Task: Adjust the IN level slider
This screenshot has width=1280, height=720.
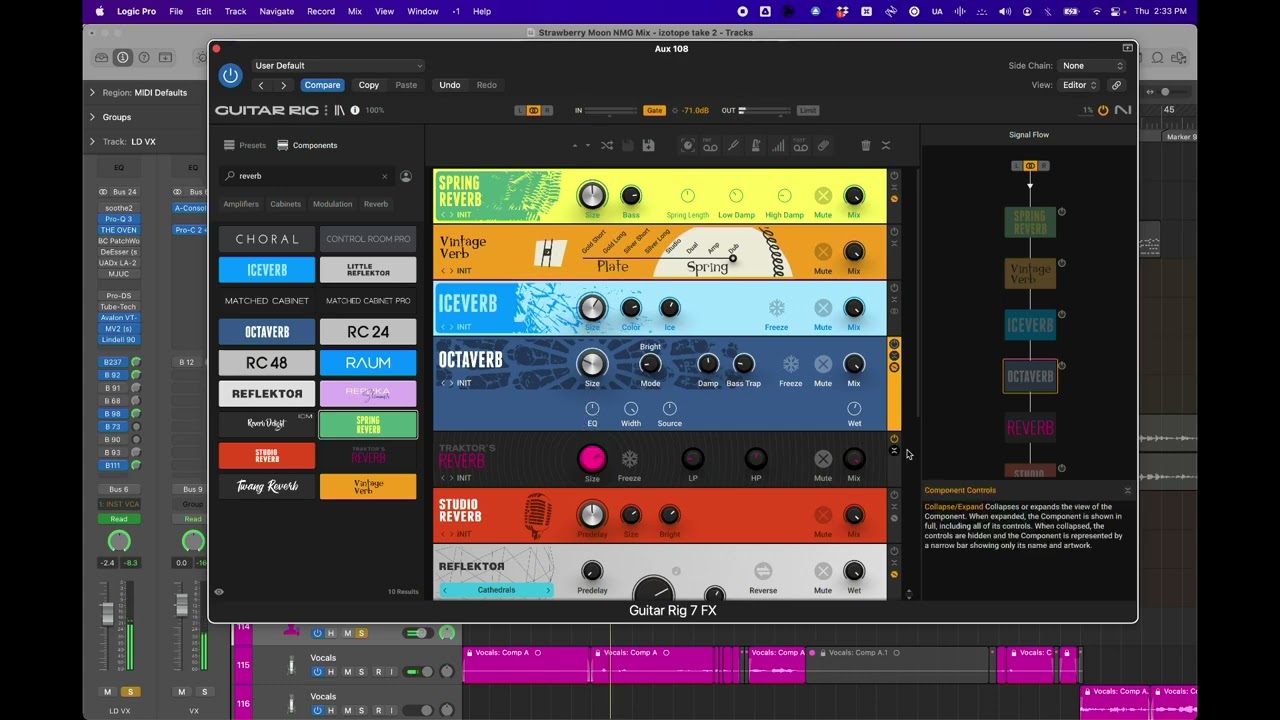Action: [612, 110]
